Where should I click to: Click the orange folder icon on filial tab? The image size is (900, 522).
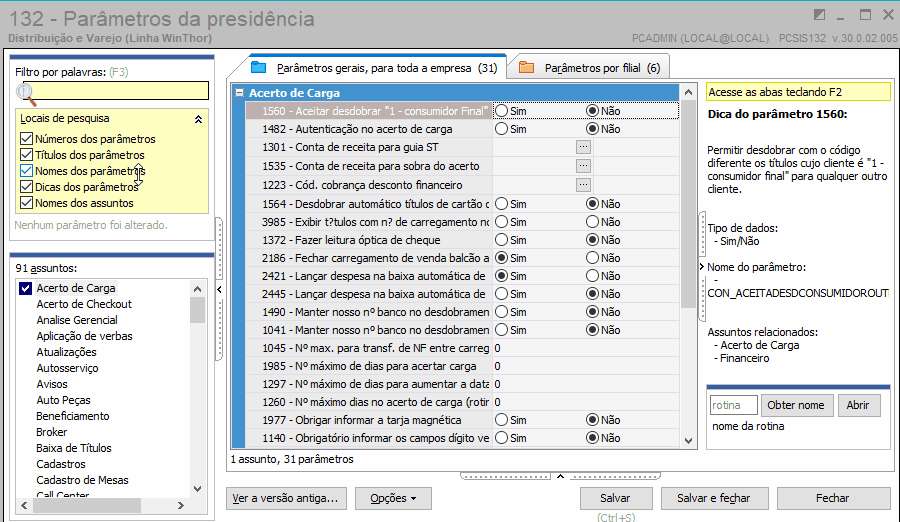click(526, 67)
